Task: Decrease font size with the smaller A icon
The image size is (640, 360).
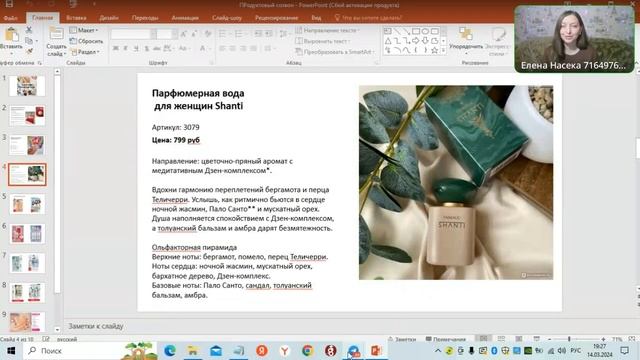Action: (x=193, y=34)
